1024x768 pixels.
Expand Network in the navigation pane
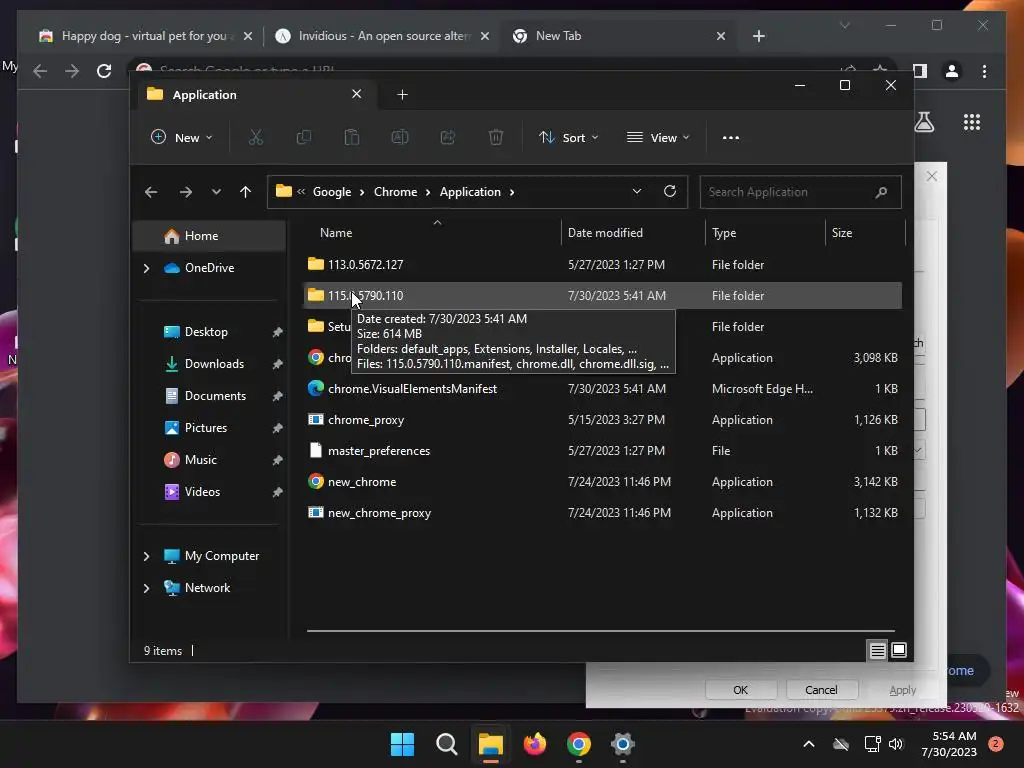146,588
